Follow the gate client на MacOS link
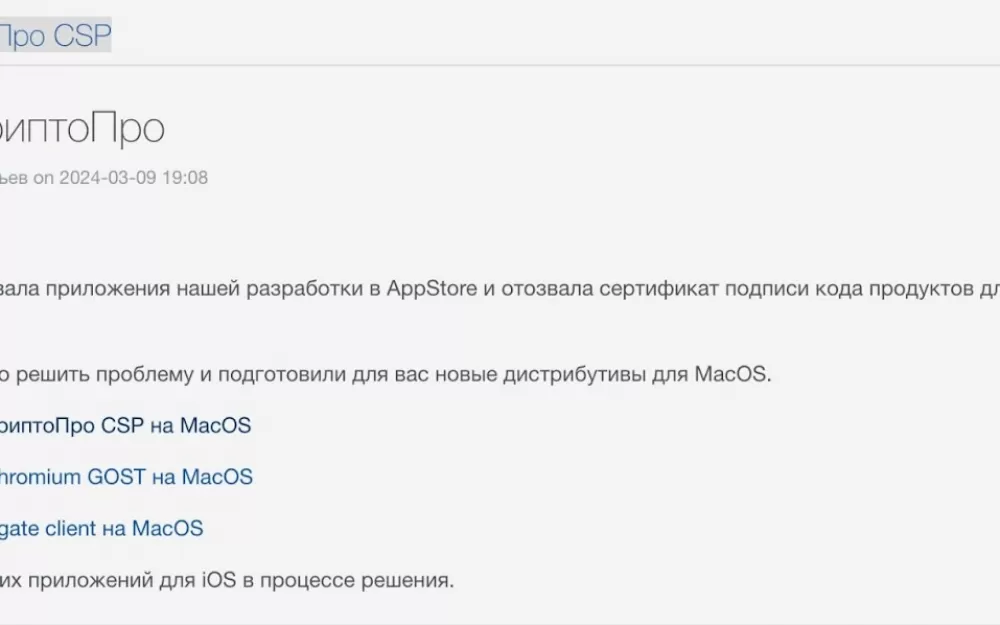 tap(101, 529)
